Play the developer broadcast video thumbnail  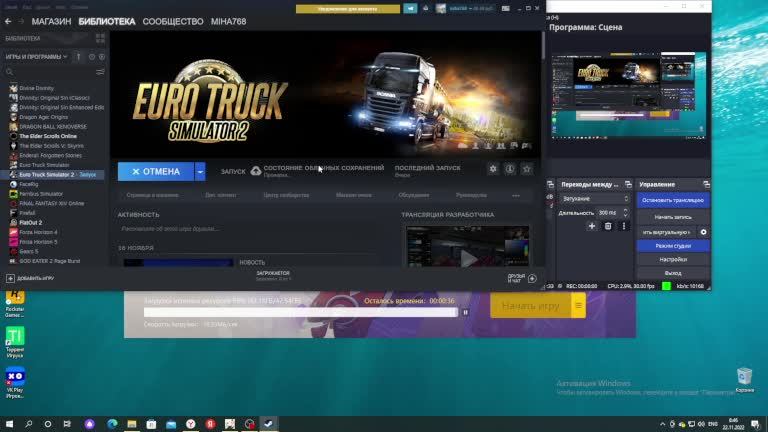(468, 246)
